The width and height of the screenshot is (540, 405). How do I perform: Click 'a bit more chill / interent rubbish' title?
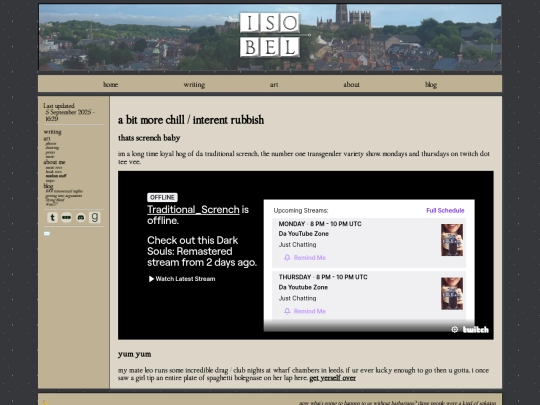[x=191, y=120]
